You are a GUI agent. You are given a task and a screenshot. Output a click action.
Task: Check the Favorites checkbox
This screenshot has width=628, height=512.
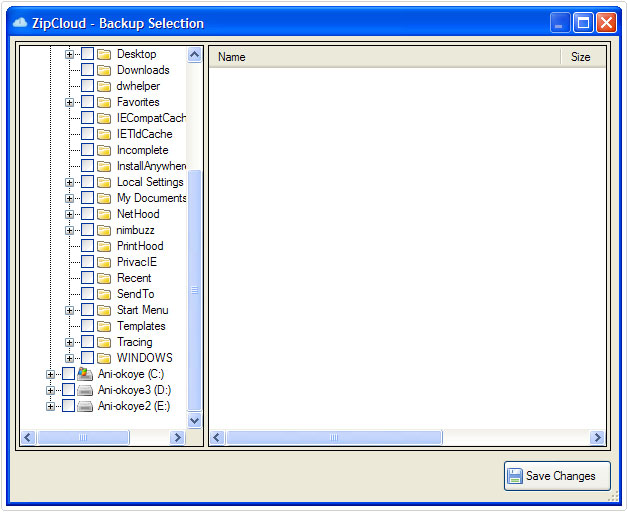pyautogui.click(x=87, y=102)
